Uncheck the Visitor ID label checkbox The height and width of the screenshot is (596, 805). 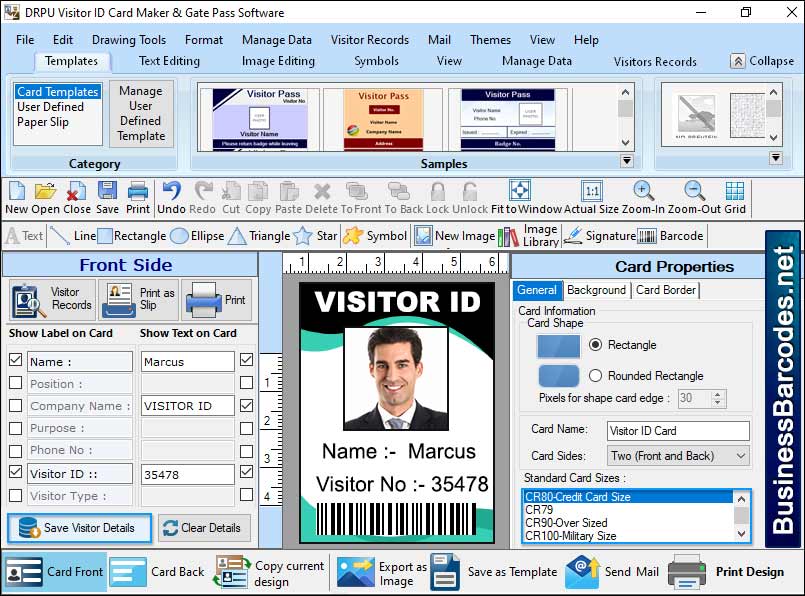[15, 473]
